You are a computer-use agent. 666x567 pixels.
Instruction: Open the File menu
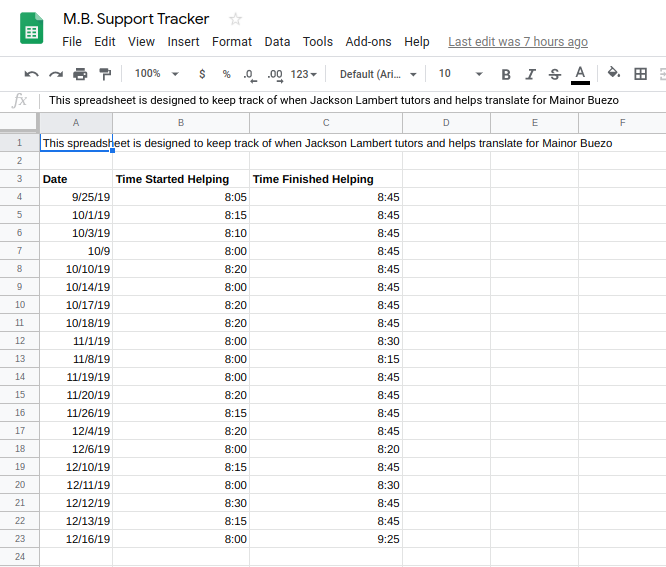click(72, 42)
